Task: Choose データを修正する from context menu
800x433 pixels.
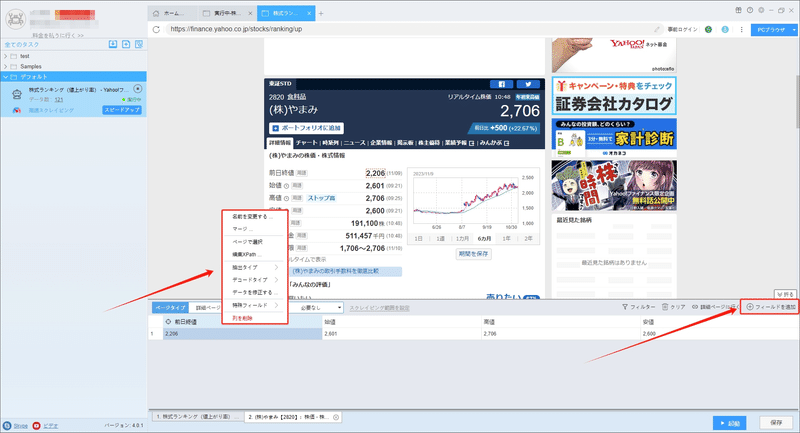Action: coord(255,292)
